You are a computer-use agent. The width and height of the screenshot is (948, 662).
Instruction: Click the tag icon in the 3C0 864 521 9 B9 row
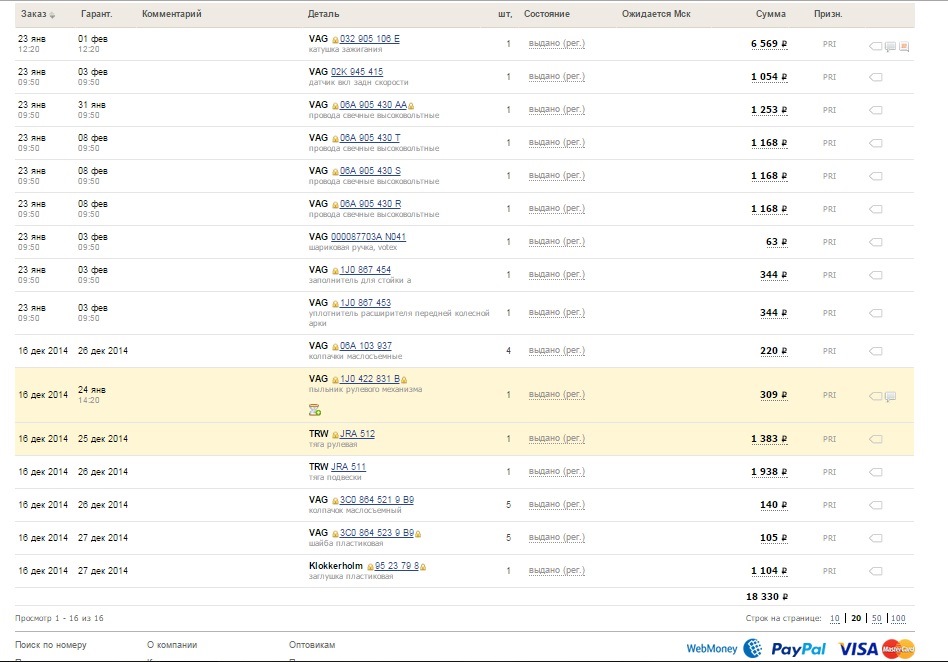875,505
